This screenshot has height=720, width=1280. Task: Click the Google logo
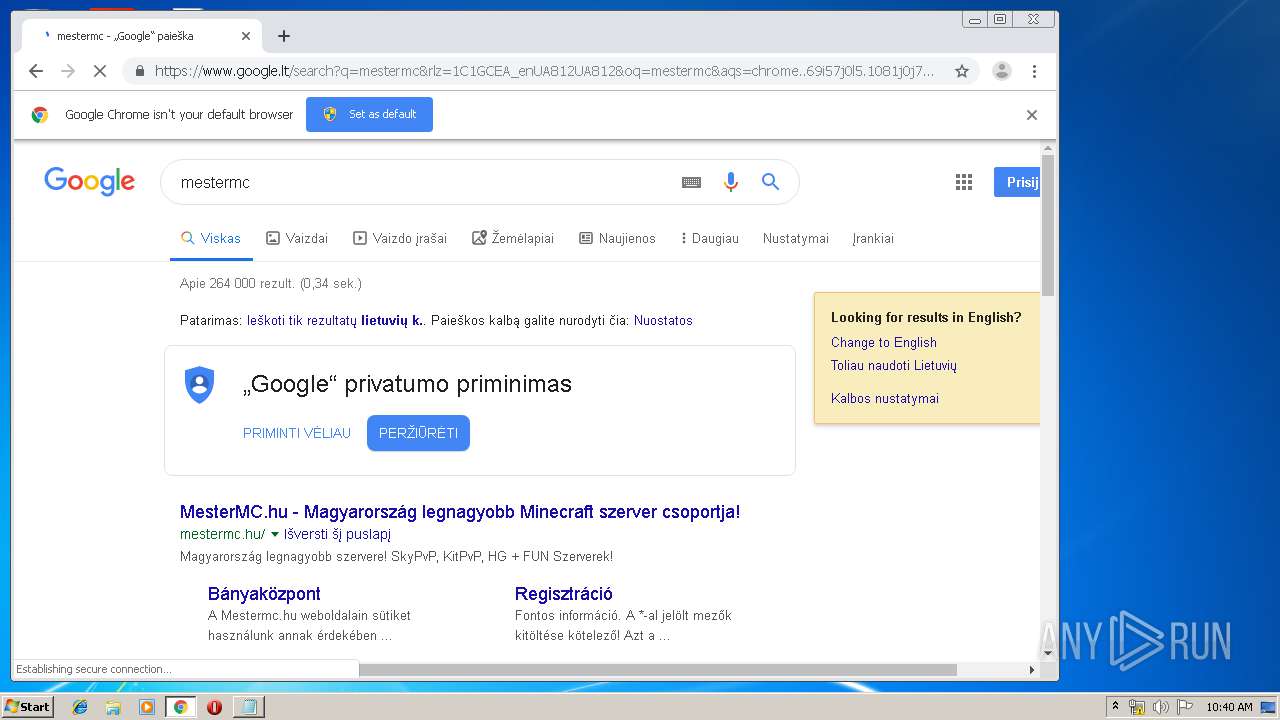pos(89,181)
